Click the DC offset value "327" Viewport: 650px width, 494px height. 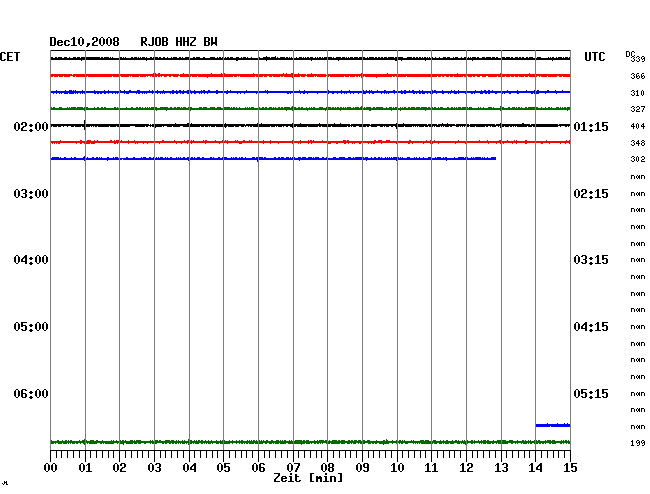tap(638, 109)
